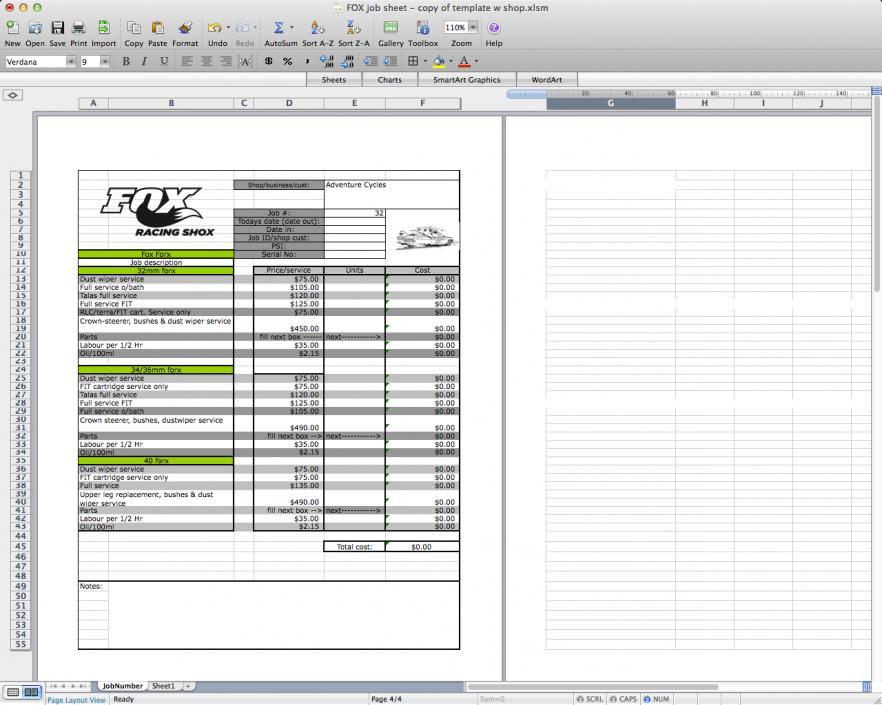882x705 pixels.
Task: Switch to Page Layout view button
Action: pos(31,691)
